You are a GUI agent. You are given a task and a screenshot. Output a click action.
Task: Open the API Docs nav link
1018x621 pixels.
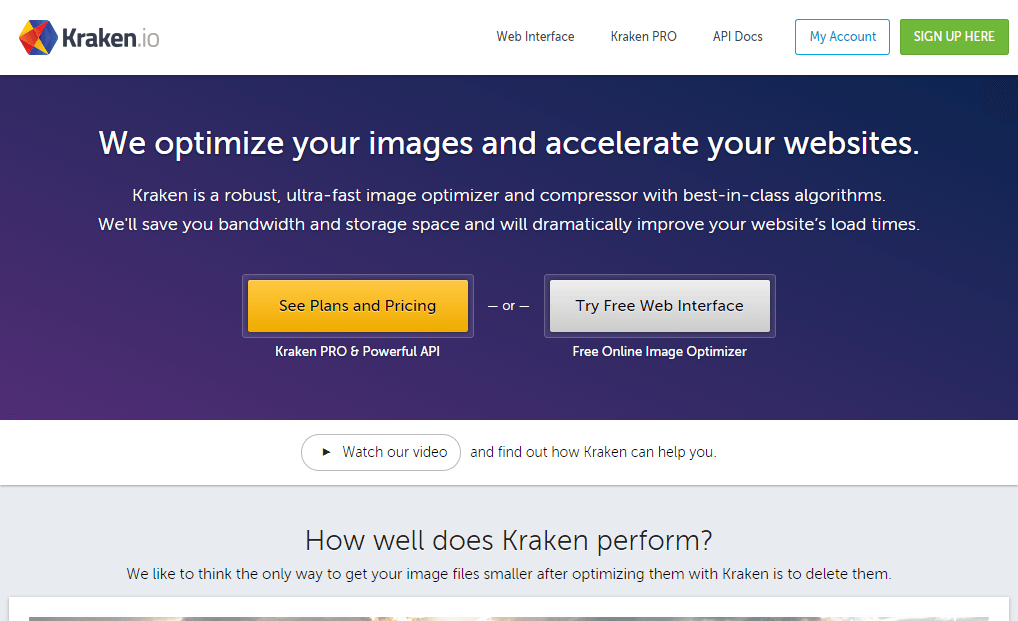737,37
